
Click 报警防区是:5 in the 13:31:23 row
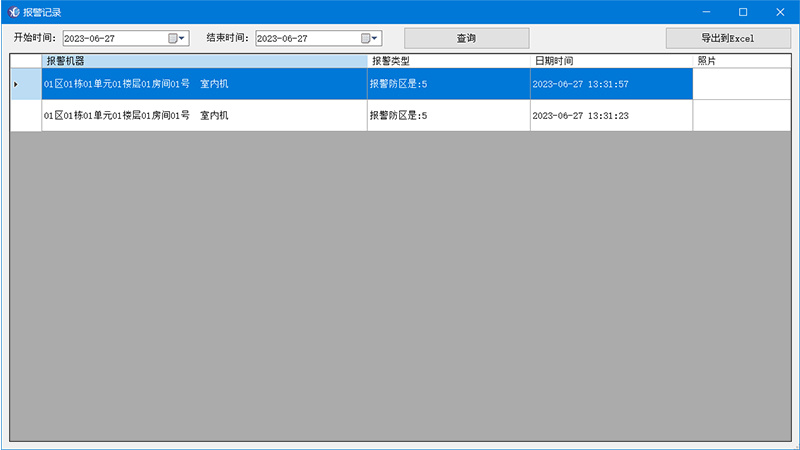click(448, 115)
